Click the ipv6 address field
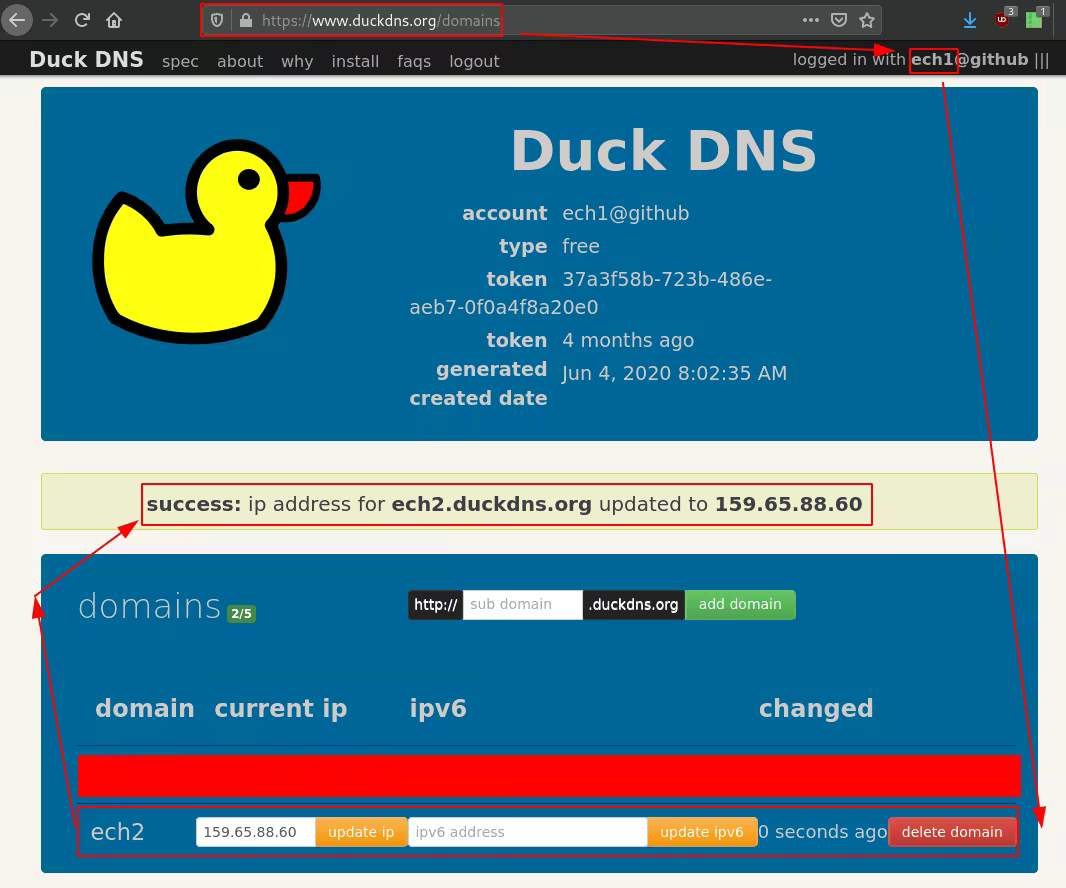 (x=528, y=832)
